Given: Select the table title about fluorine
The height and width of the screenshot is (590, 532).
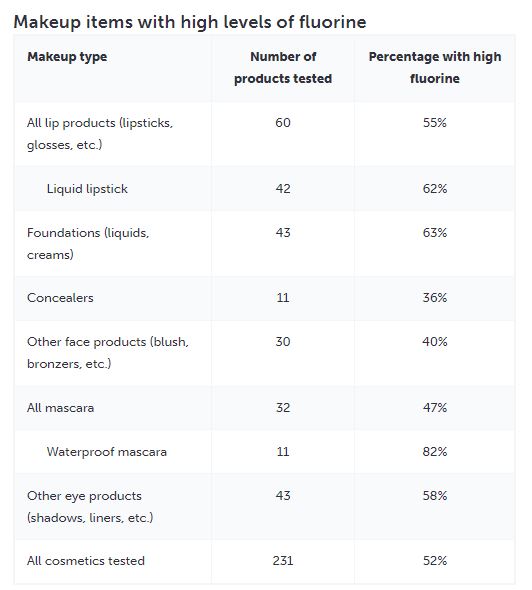Looking at the screenshot, I should point(190,22).
